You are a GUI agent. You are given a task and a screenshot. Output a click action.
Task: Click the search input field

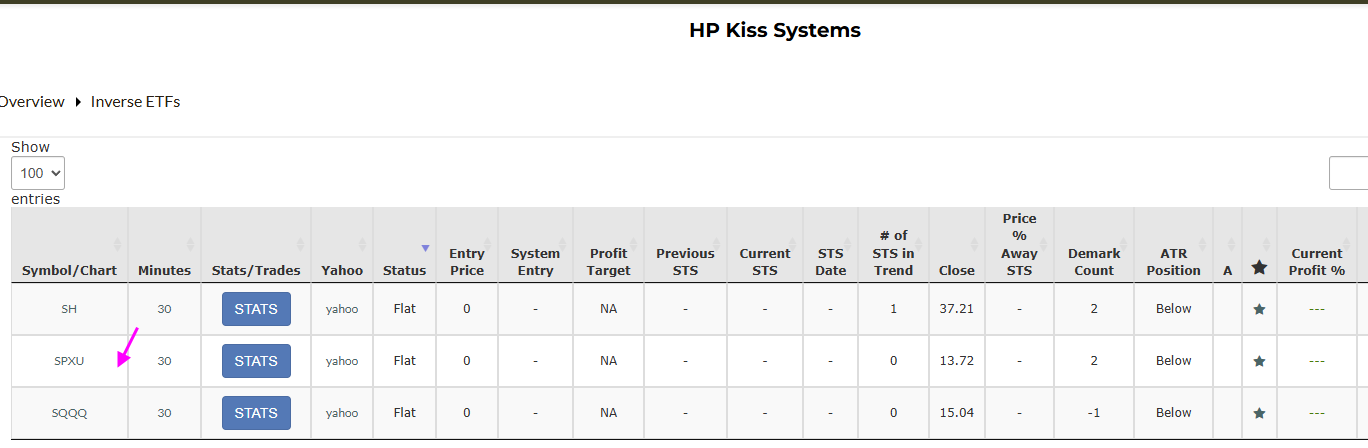(1348, 173)
